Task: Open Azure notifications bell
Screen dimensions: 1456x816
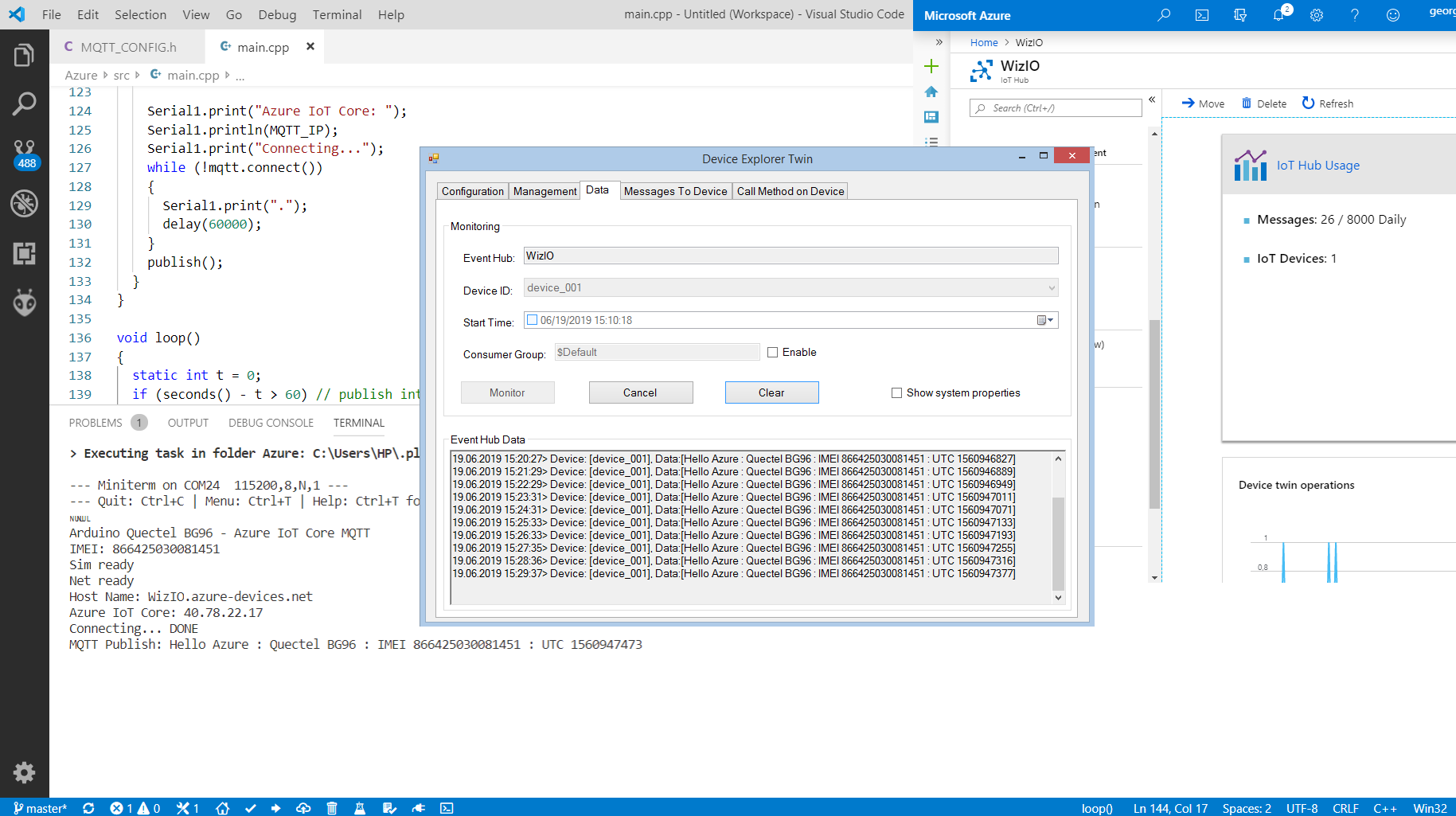Action: tap(1279, 14)
